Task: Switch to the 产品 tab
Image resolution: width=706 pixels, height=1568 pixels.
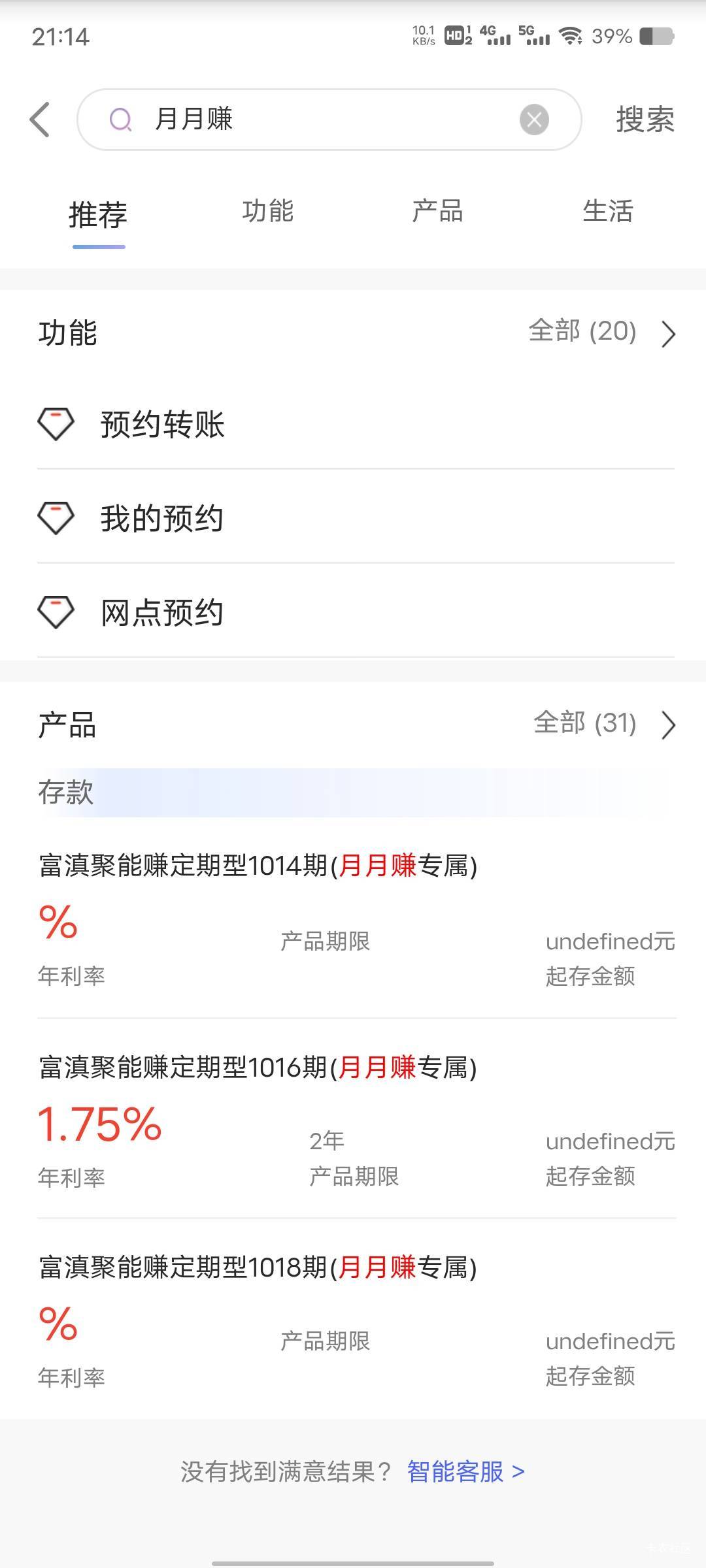Action: (437, 211)
